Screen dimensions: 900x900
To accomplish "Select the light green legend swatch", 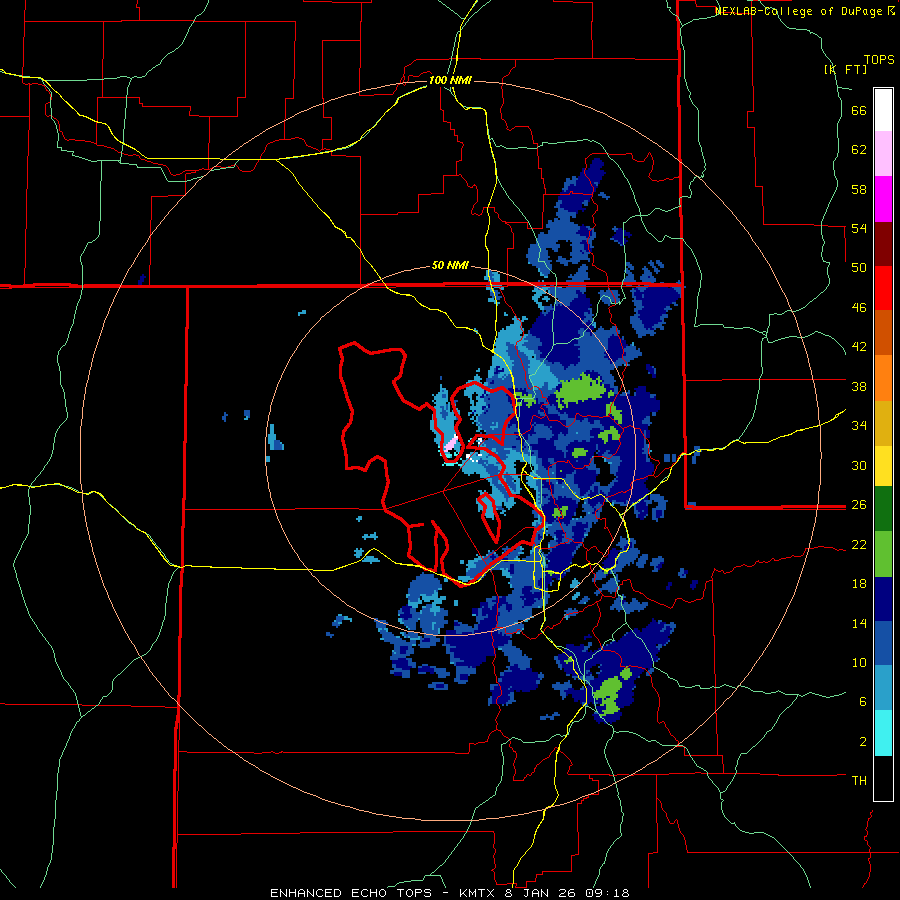I will [883, 554].
